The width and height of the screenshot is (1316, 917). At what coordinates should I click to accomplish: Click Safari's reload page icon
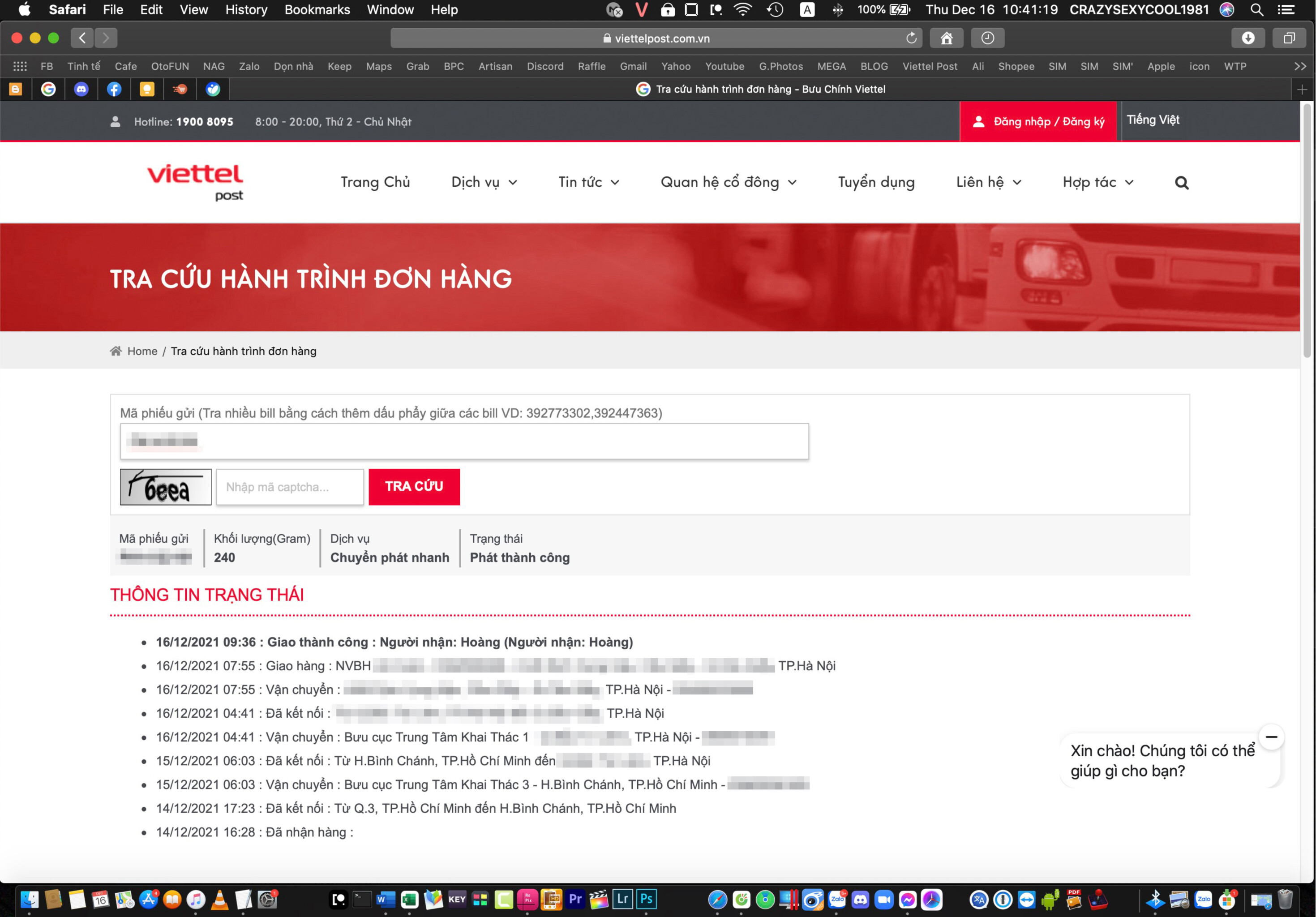pyautogui.click(x=911, y=39)
